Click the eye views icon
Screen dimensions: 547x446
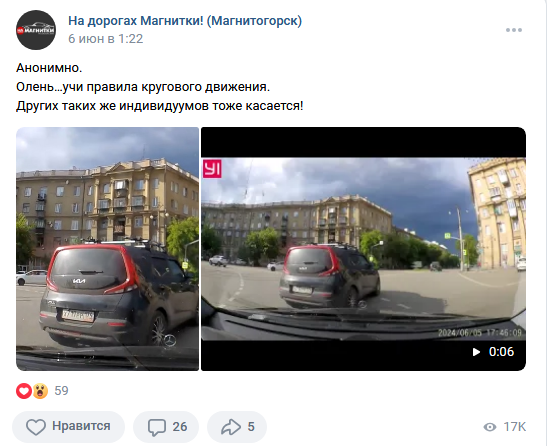pos(490,427)
